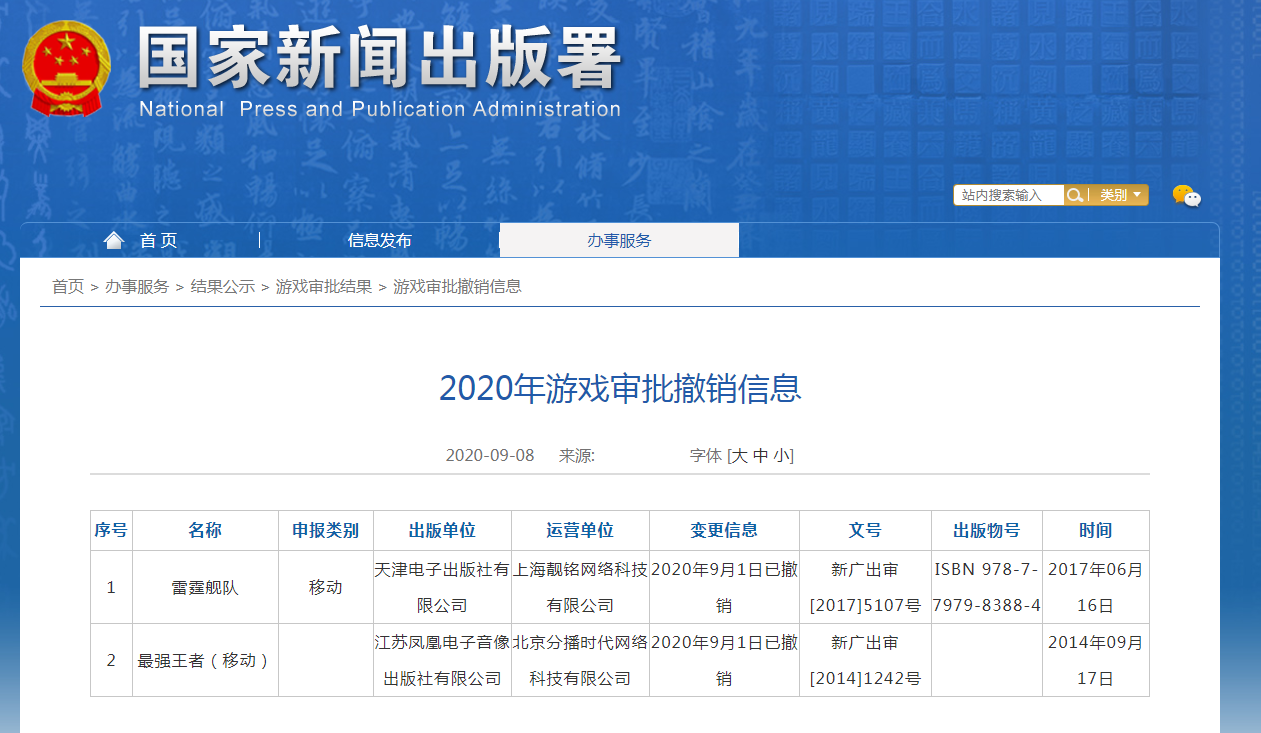This screenshot has width=1261, height=733.
Task: Select the 办事服务 navigation tab
Action: pyautogui.click(x=619, y=240)
